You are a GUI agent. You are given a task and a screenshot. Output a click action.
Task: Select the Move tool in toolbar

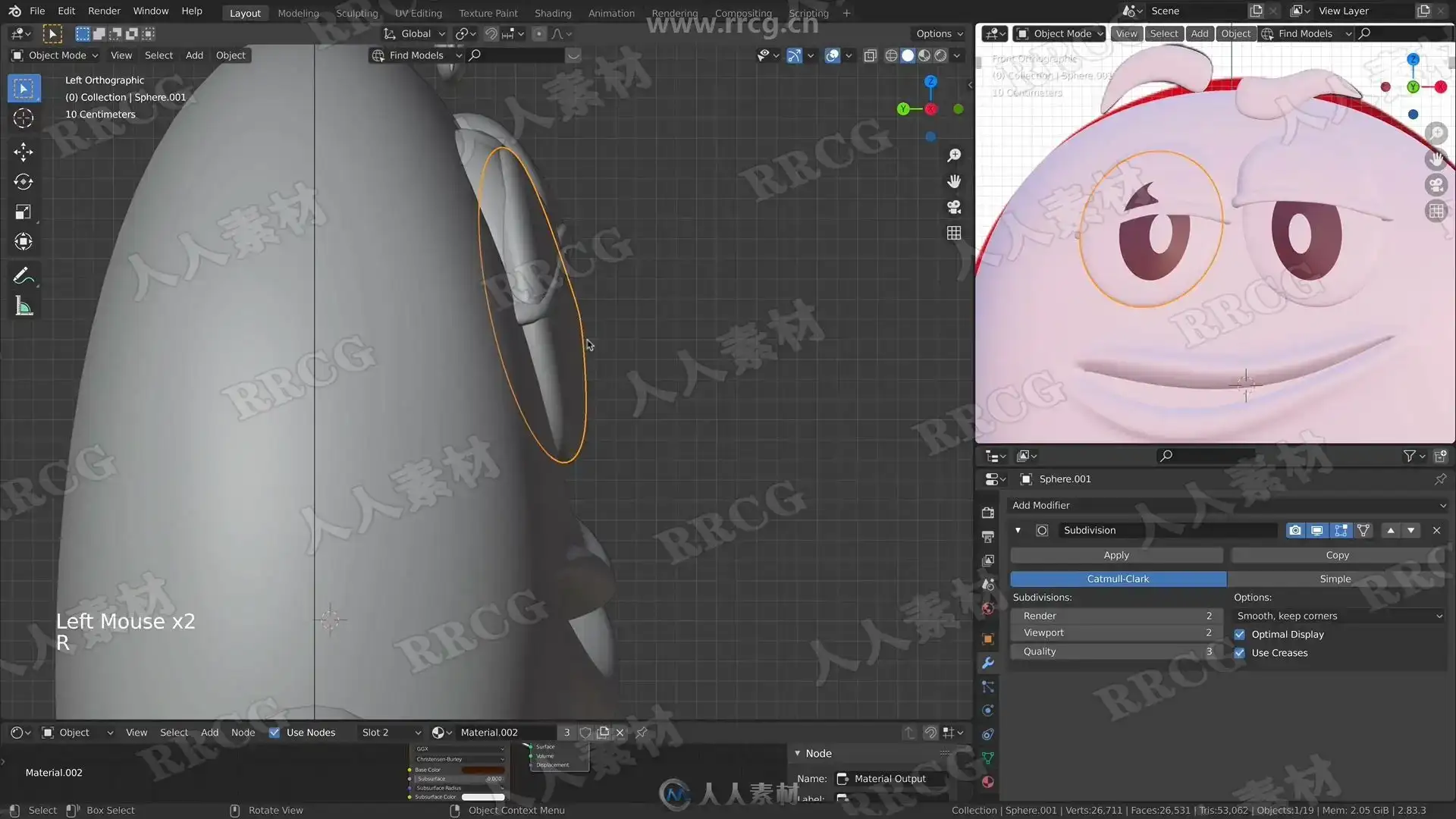pos(23,152)
